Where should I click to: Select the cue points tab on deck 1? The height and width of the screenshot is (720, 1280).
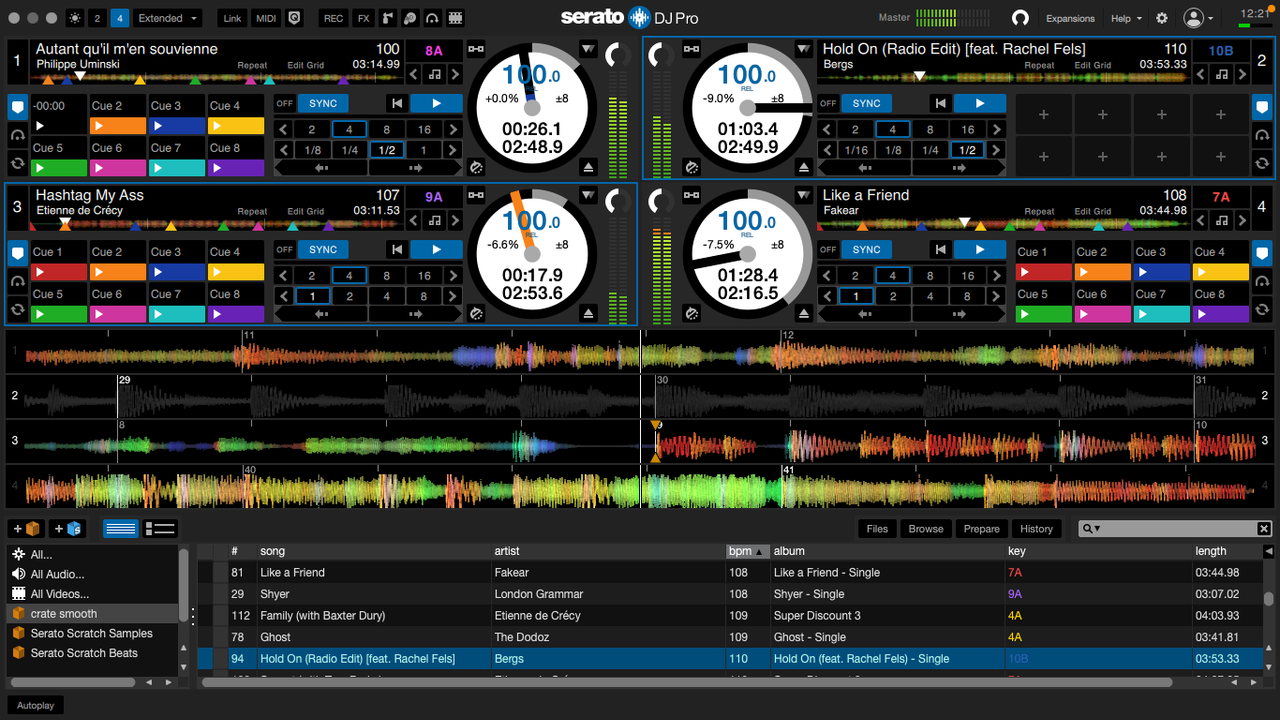(17, 107)
